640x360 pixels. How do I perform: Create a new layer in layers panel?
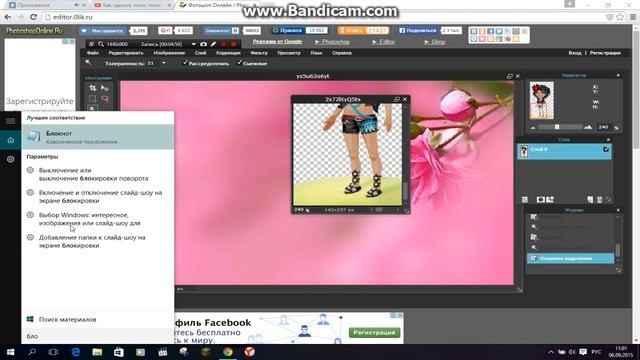coord(590,200)
